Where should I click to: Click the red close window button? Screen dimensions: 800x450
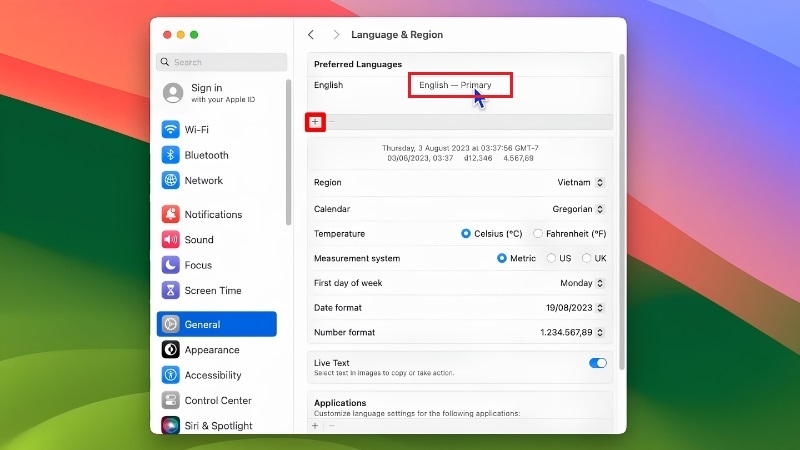(167, 35)
